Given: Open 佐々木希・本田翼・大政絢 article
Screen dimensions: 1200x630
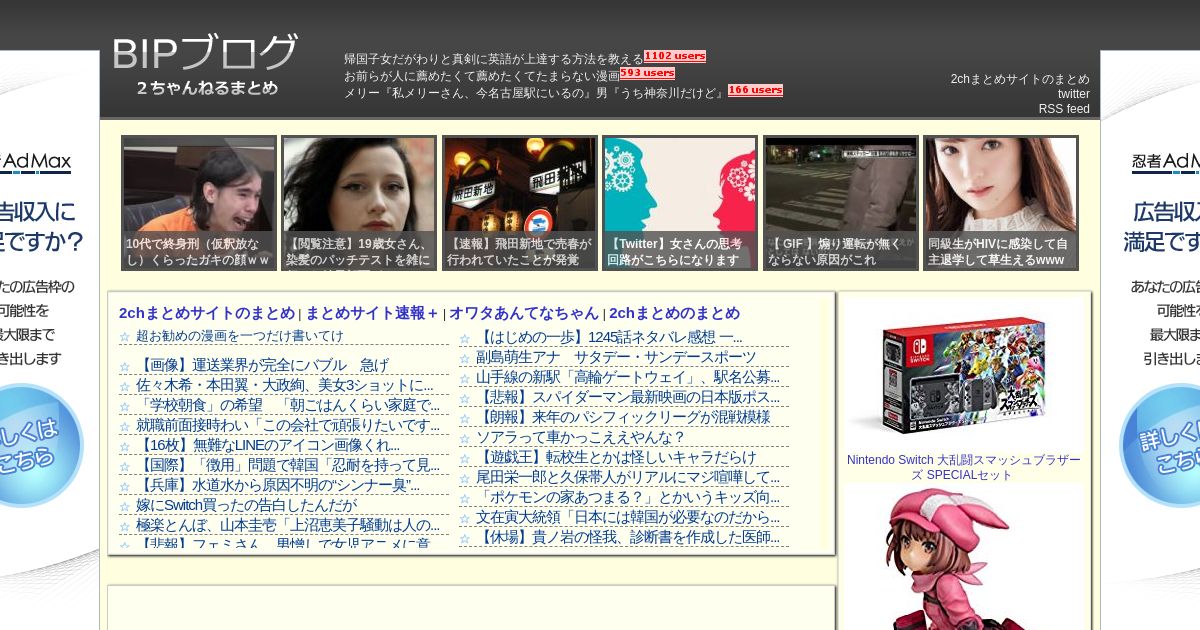Looking at the screenshot, I should pos(285,385).
